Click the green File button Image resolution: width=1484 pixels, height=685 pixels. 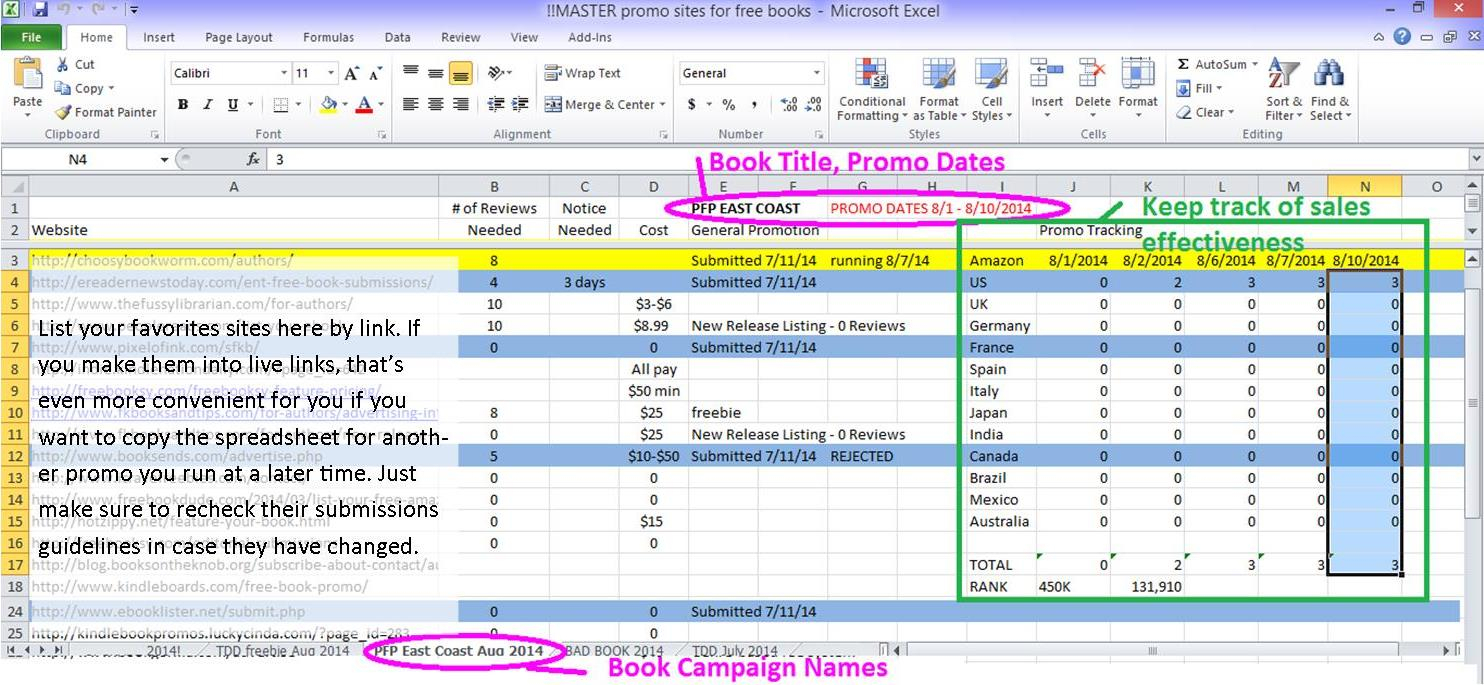coord(31,38)
